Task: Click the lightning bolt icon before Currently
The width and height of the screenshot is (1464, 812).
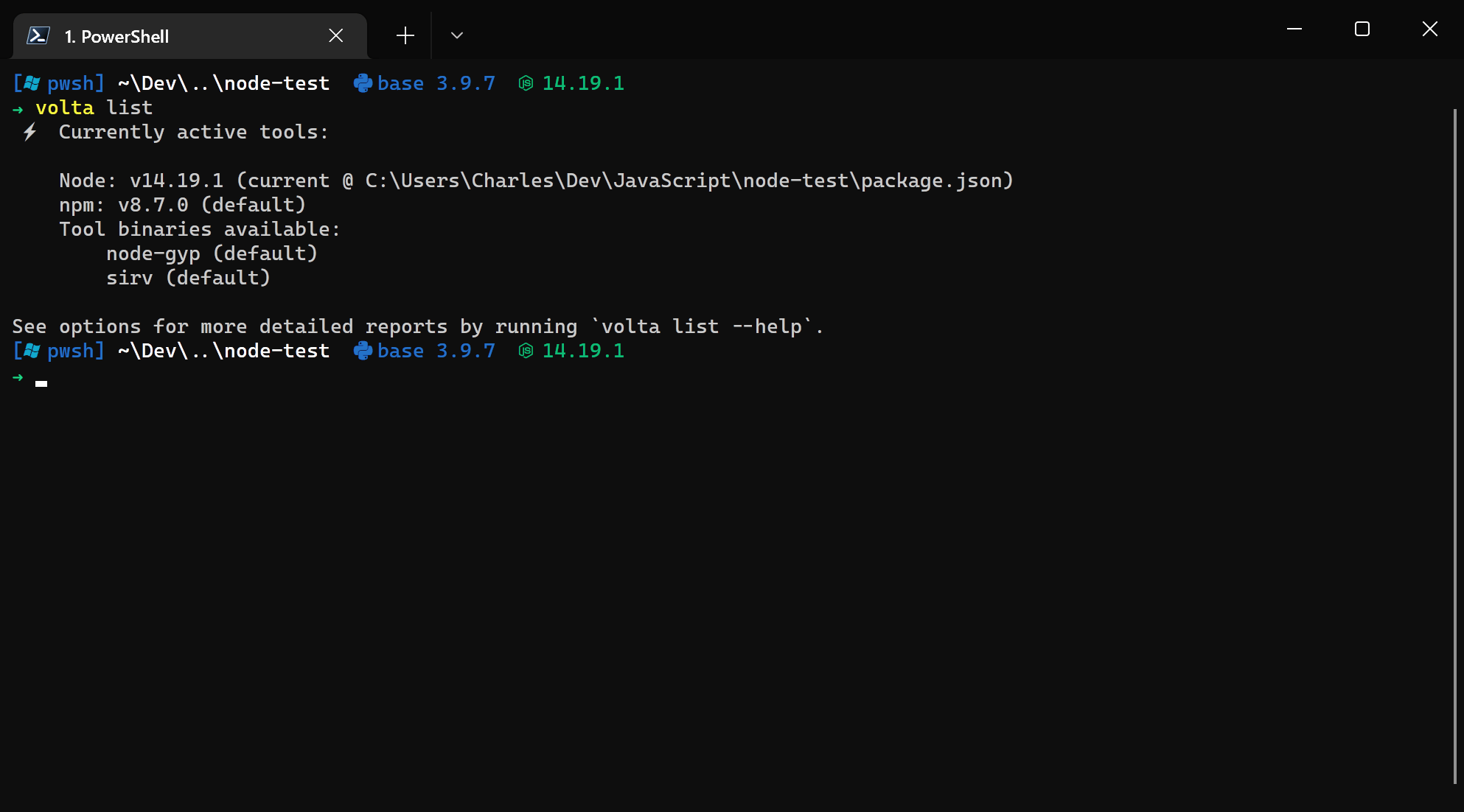Action: pyautogui.click(x=29, y=132)
